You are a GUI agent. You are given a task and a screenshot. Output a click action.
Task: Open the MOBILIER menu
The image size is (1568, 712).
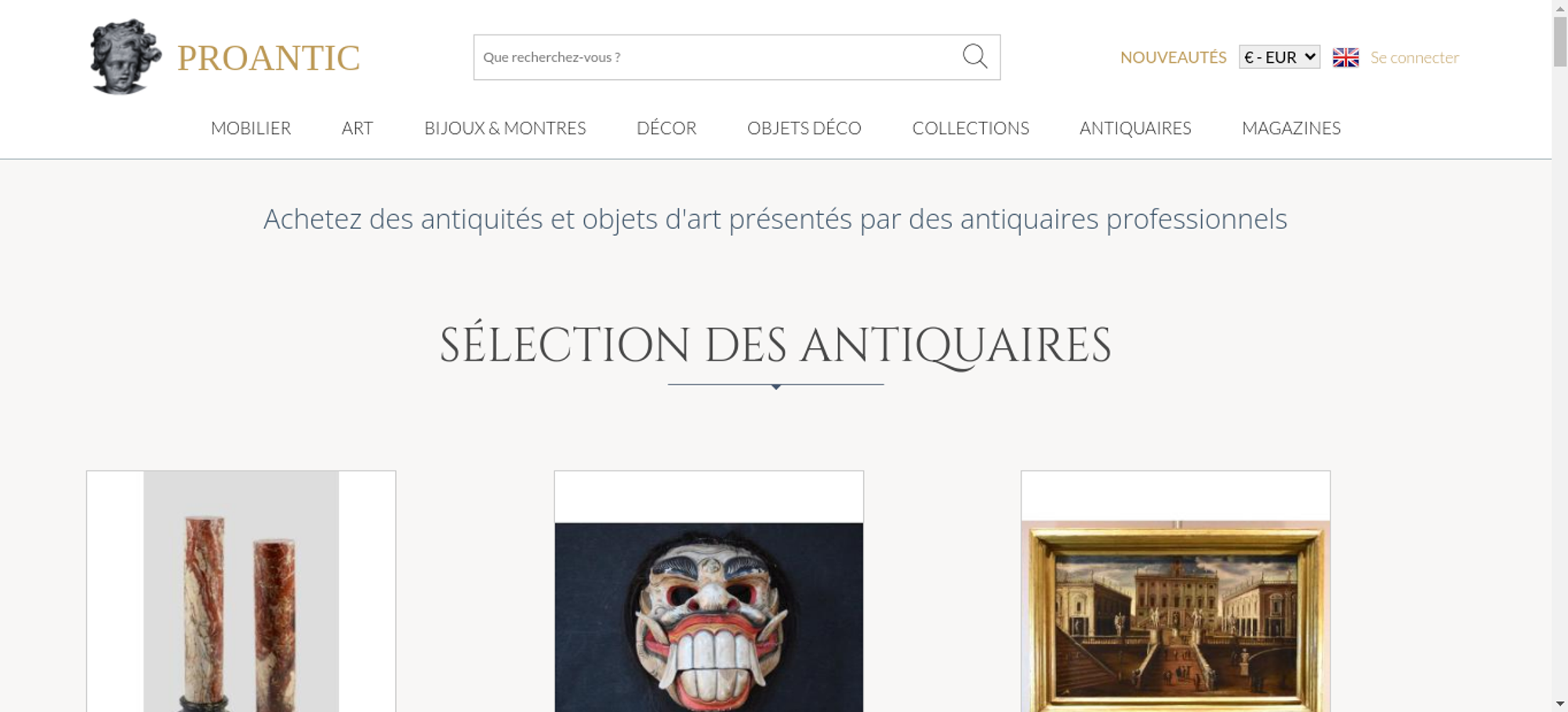pos(251,128)
